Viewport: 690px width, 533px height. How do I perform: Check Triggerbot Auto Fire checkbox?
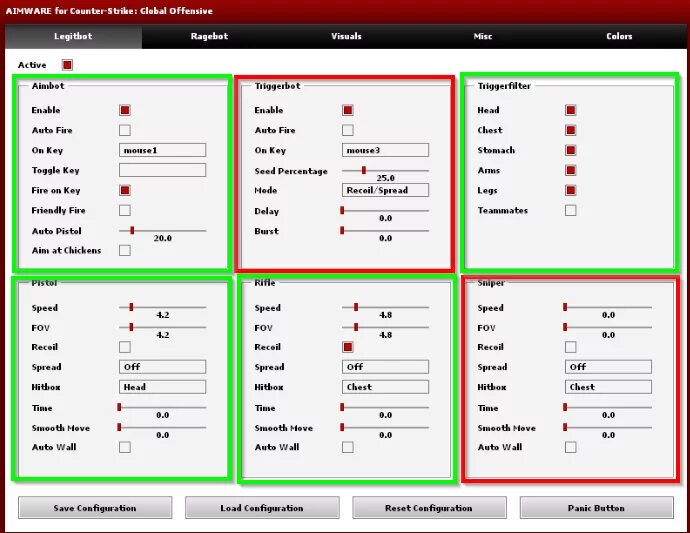(x=348, y=130)
